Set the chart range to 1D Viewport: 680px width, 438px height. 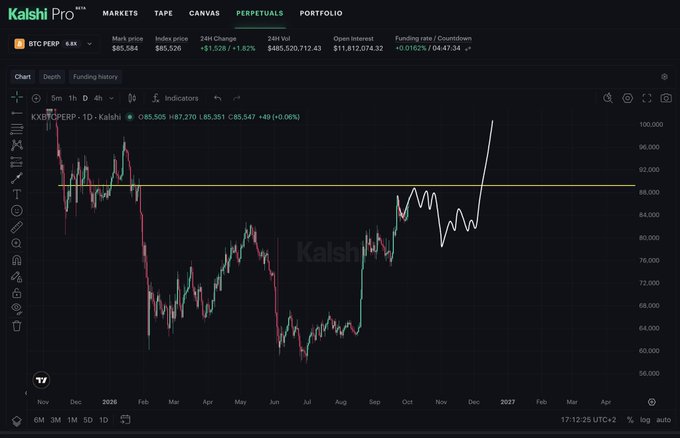(x=104, y=420)
